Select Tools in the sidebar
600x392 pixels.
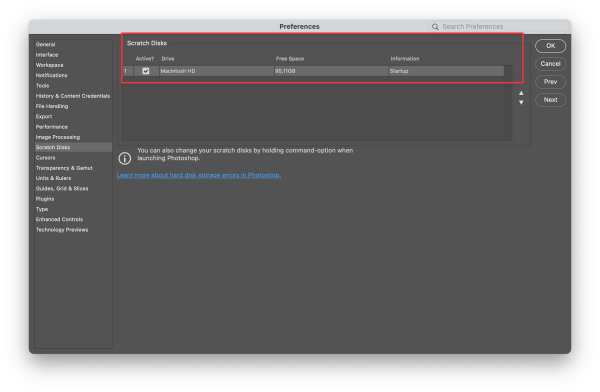pyautogui.click(x=42, y=86)
